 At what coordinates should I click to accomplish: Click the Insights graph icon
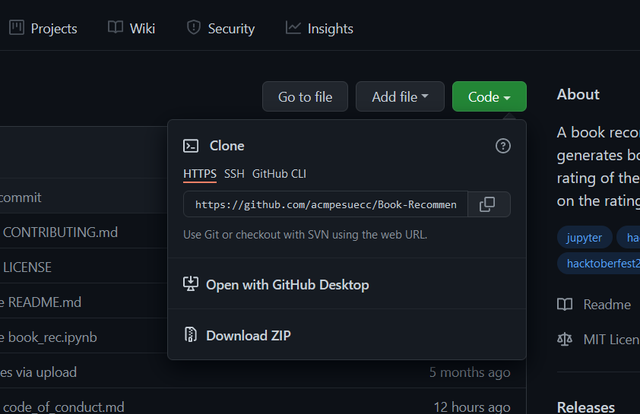tap(293, 28)
